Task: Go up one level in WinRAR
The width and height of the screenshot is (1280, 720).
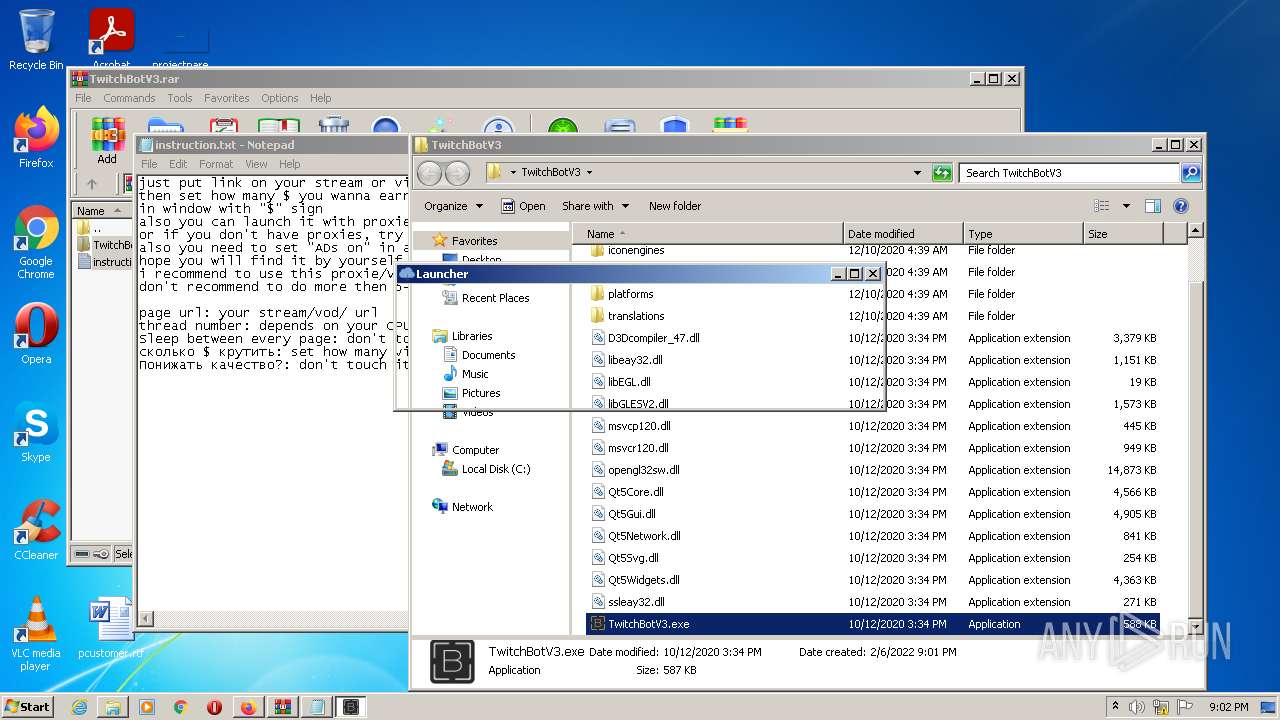Action: click(x=92, y=184)
